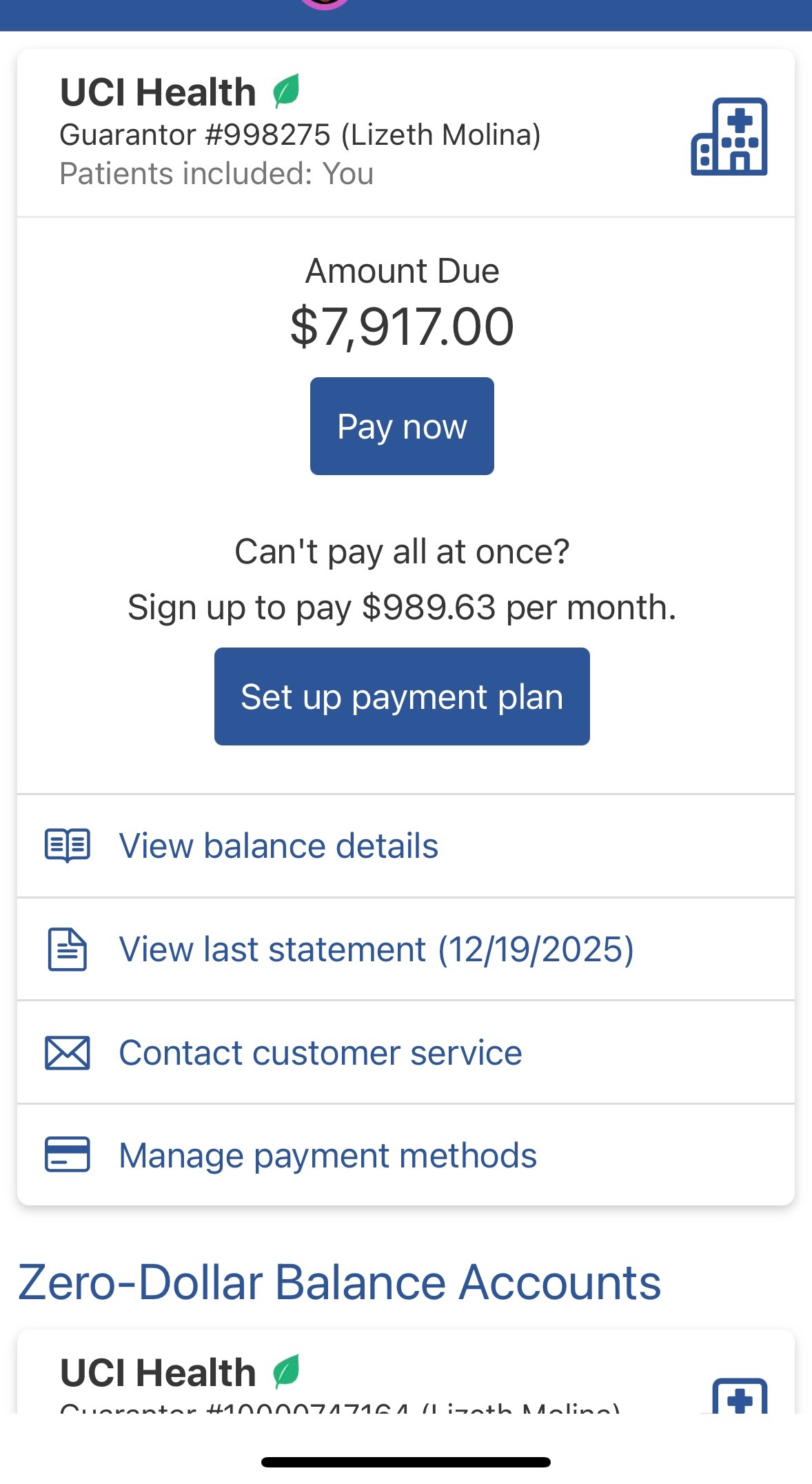Viewport: 812px width, 1484px height.
Task: Click medical cross icon in zero-dollar account card
Action: [740, 1396]
